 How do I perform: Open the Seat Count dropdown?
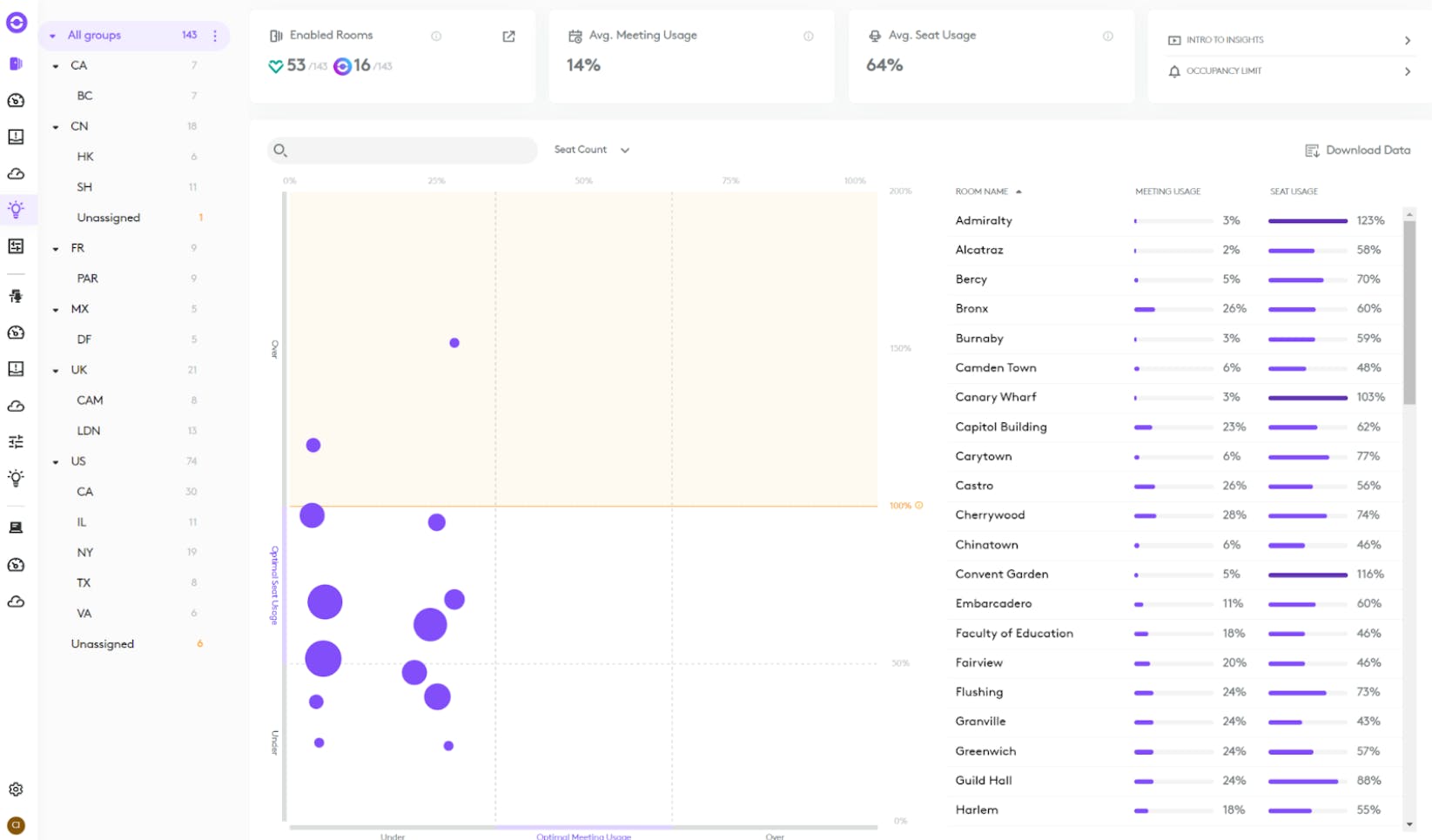point(591,150)
